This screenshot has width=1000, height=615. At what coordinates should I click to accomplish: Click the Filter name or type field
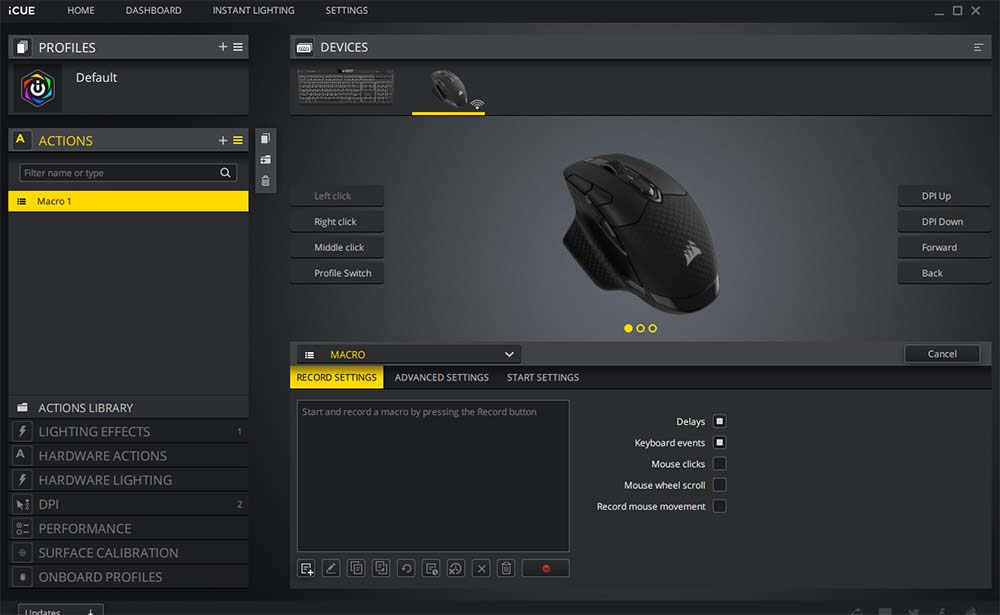tap(120, 173)
